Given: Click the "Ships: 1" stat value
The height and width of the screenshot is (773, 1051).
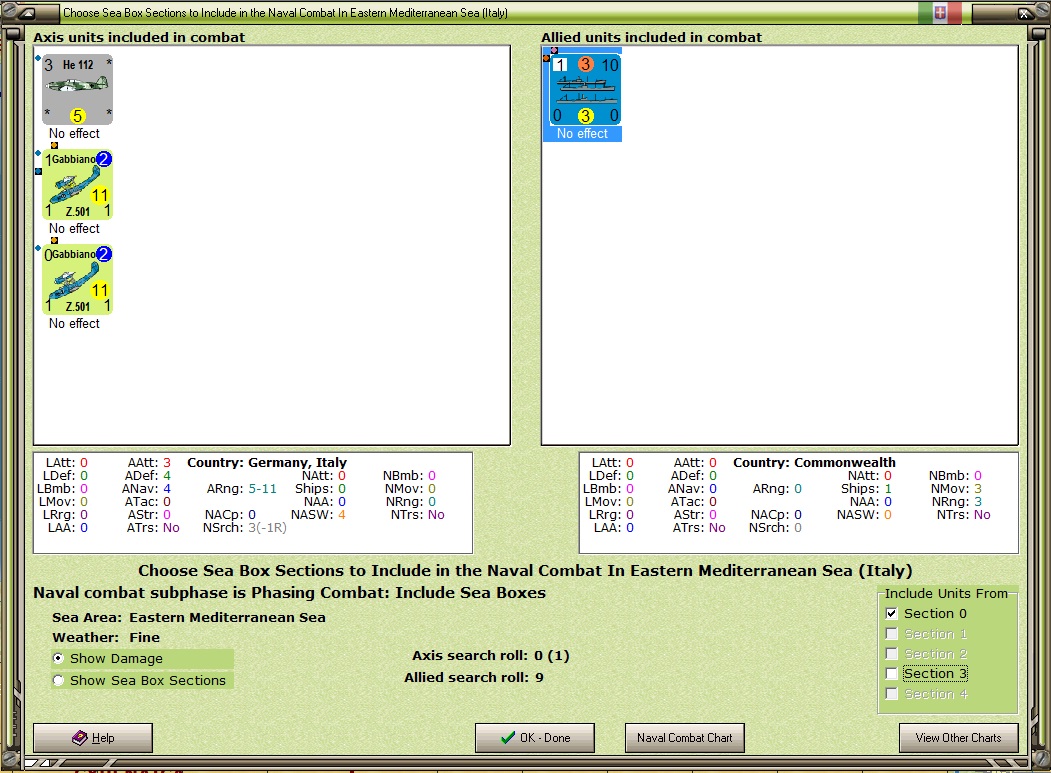Looking at the screenshot, I should tap(866, 489).
